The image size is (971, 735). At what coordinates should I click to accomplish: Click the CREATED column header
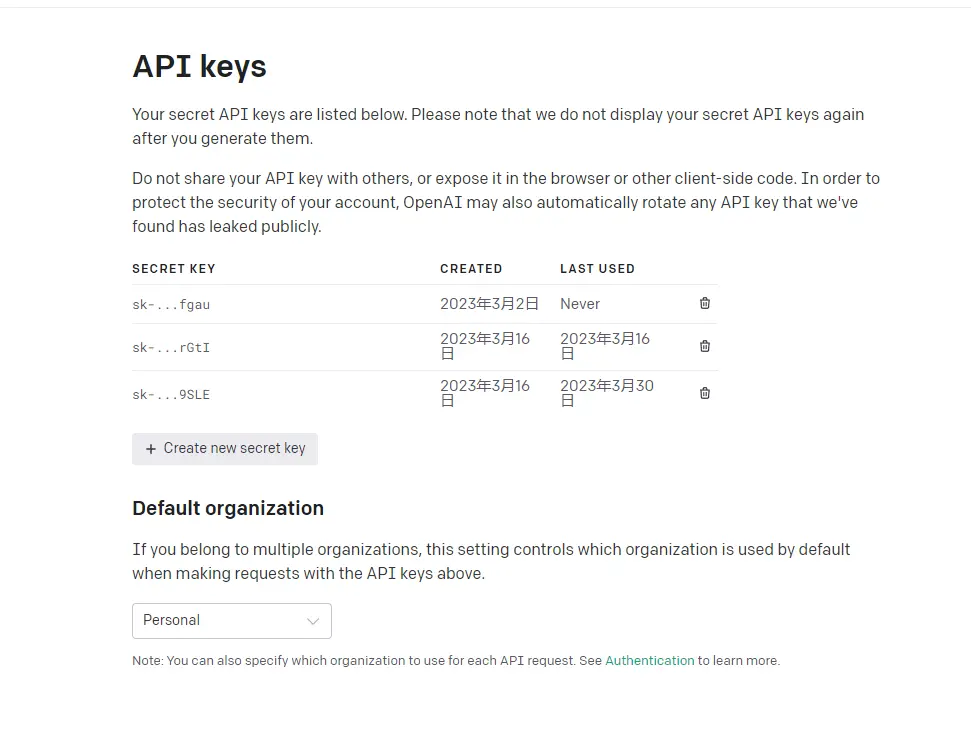tap(471, 269)
